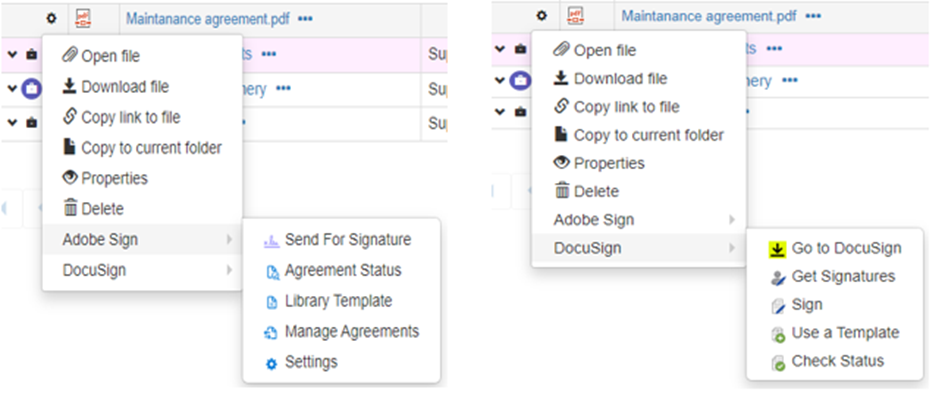The image size is (945, 405).
Task: Open Maintanance agreement.pdf link in DocuSign screenshot
Action: (709, 16)
